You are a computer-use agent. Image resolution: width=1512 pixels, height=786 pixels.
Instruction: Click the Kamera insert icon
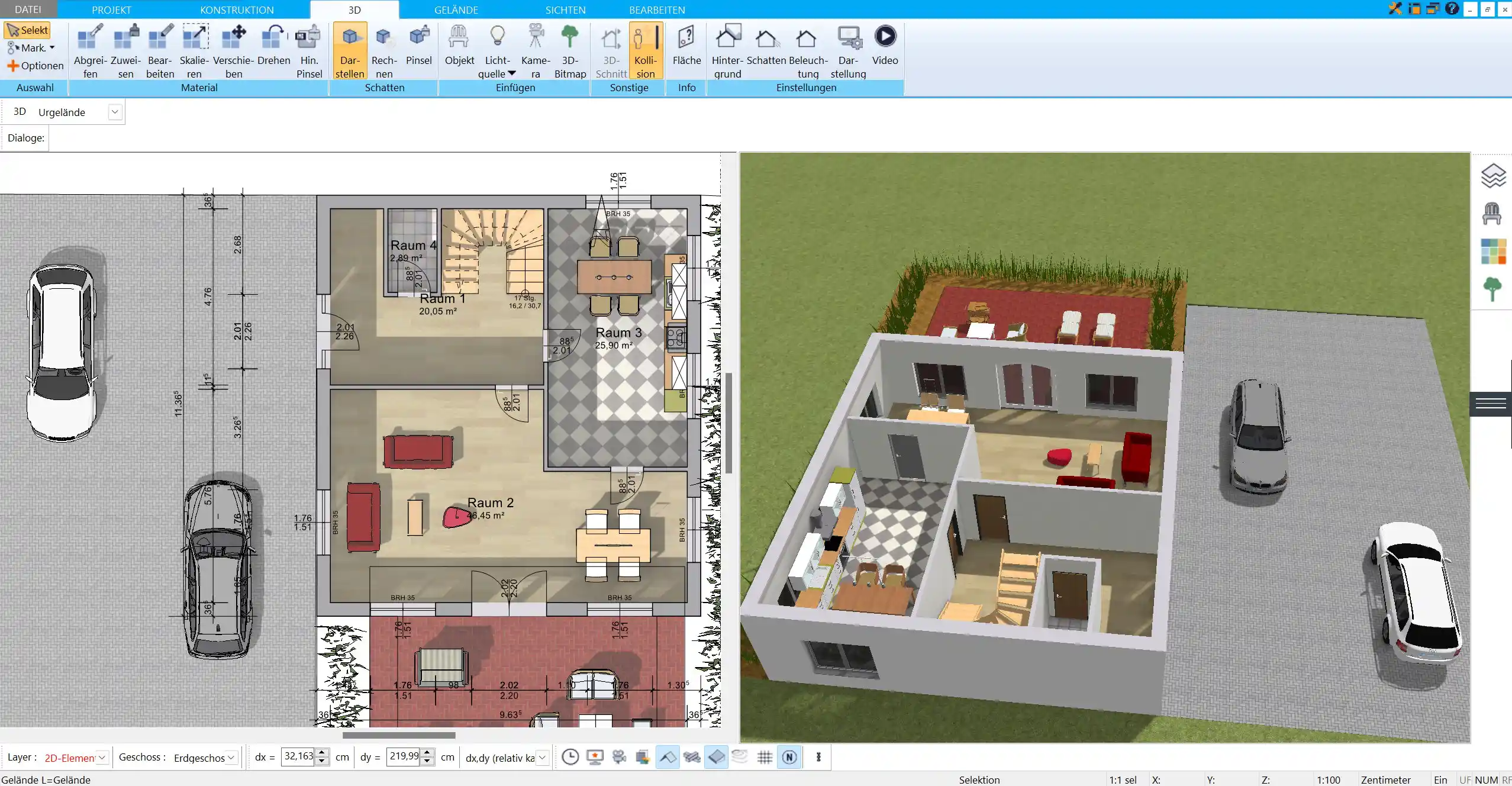[536, 51]
